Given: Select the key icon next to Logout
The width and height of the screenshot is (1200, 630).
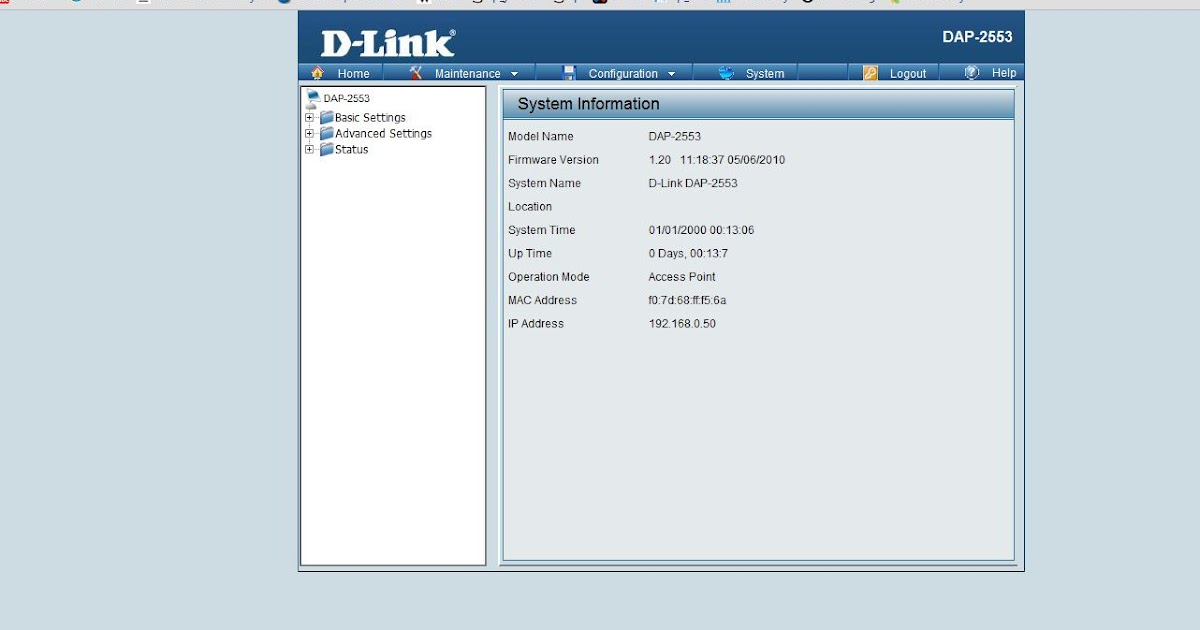Looking at the screenshot, I should [869, 72].
